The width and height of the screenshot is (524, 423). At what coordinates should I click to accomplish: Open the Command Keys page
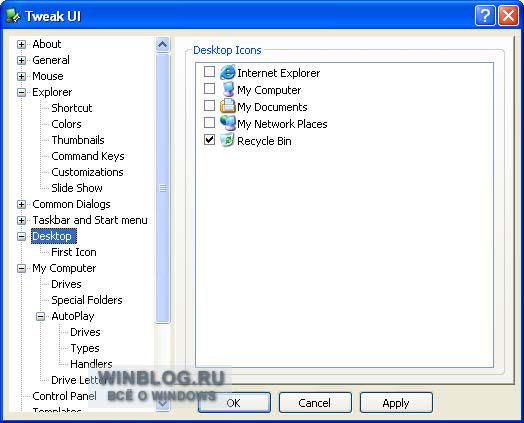point(88,156)
